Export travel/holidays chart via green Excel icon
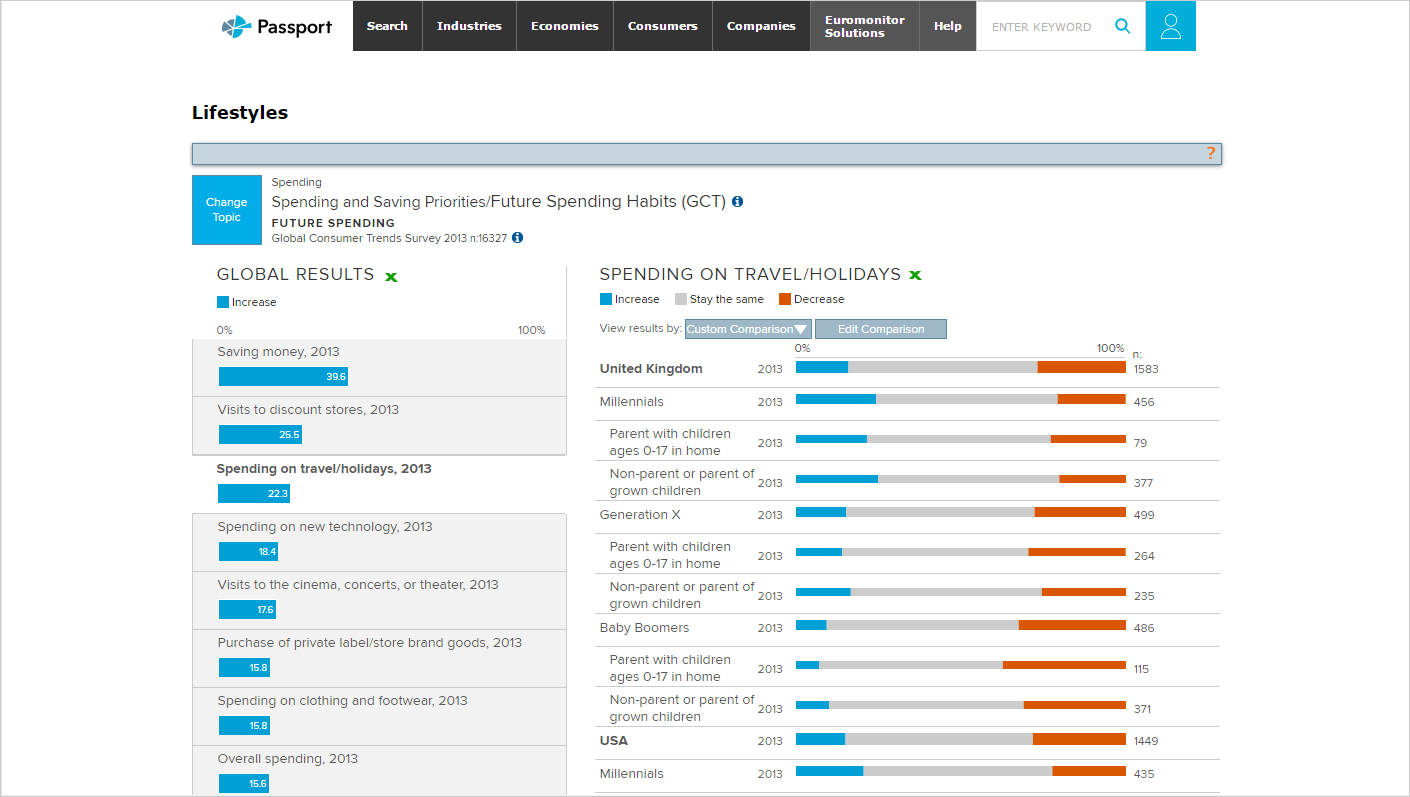1410x797 pixels. coord(915,275)
